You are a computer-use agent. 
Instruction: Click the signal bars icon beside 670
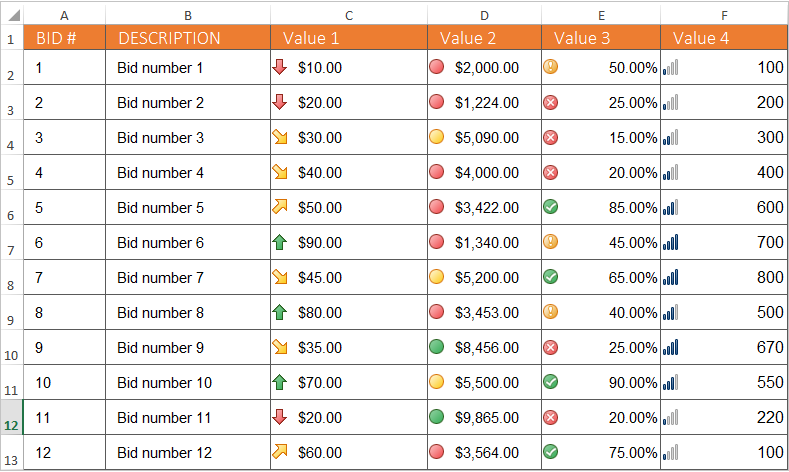click(x=670, y=347)
